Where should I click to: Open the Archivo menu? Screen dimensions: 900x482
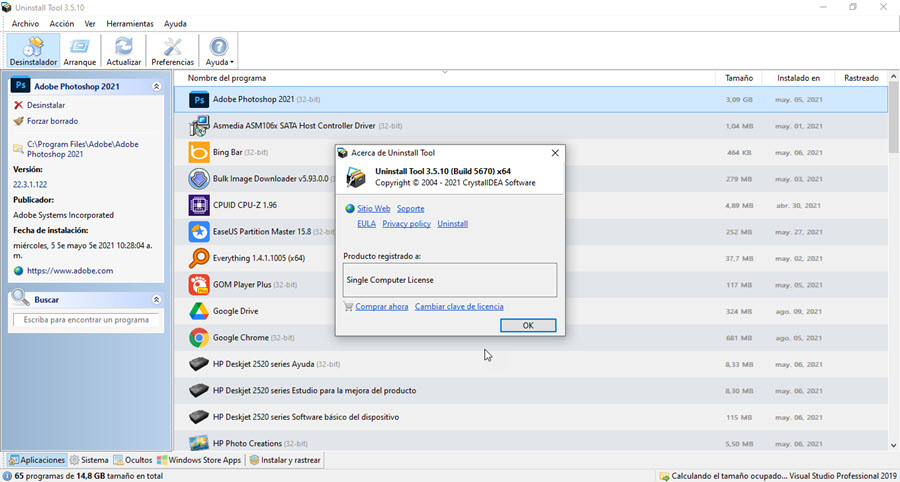pyautogui.click(x=25, y=24)
